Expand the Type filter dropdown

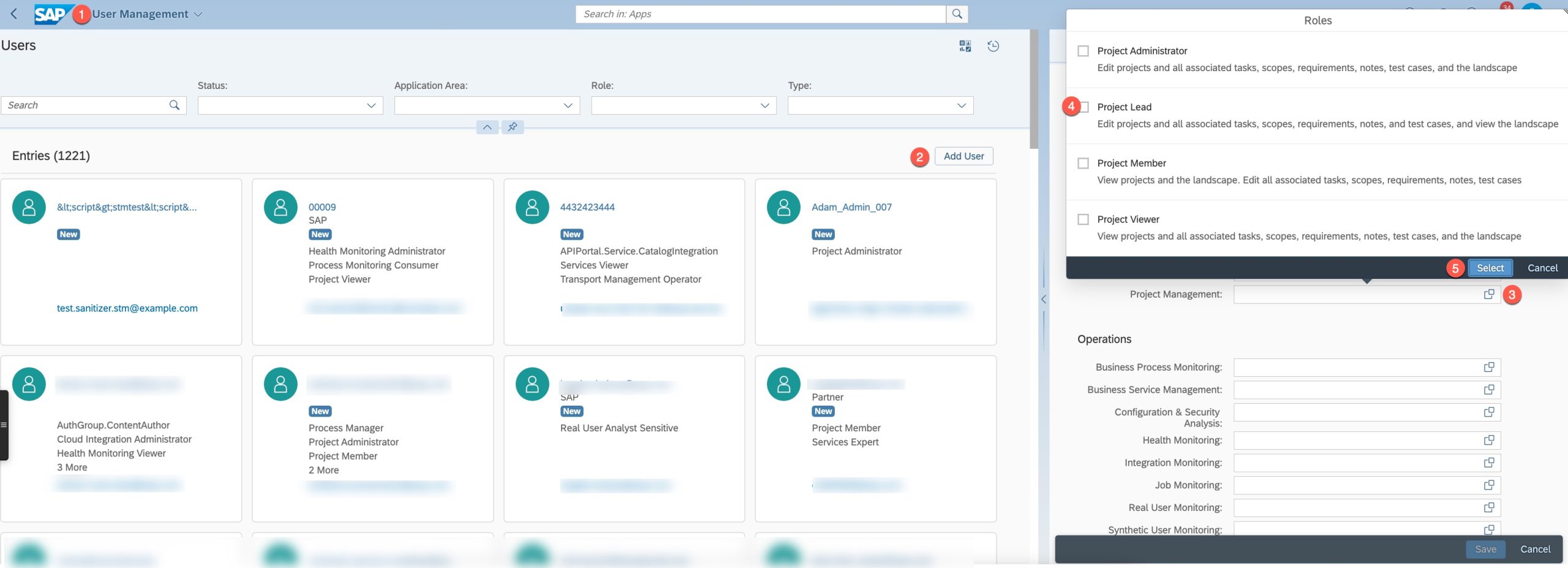961,105
